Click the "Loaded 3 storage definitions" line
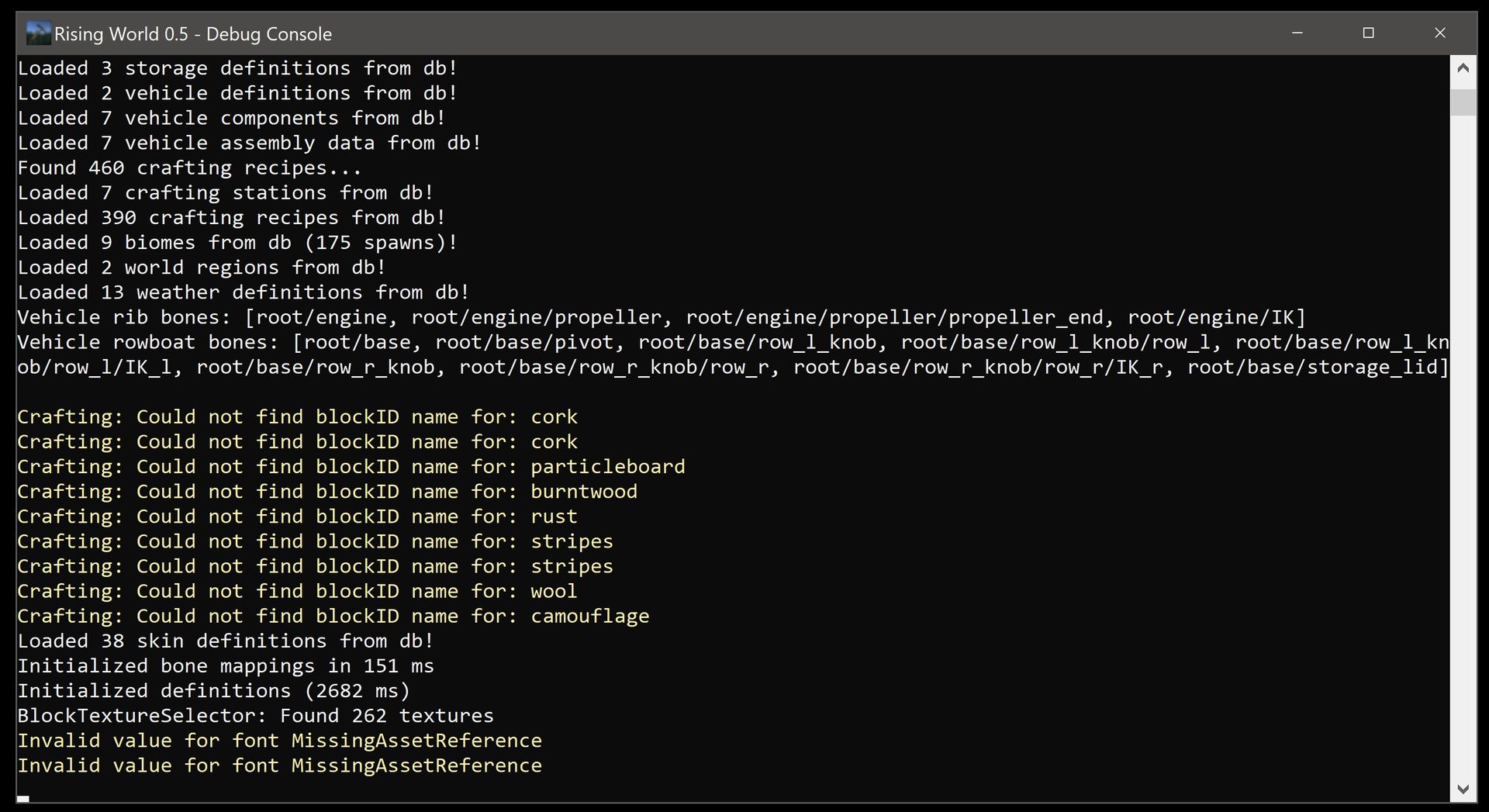 point(237,69)
